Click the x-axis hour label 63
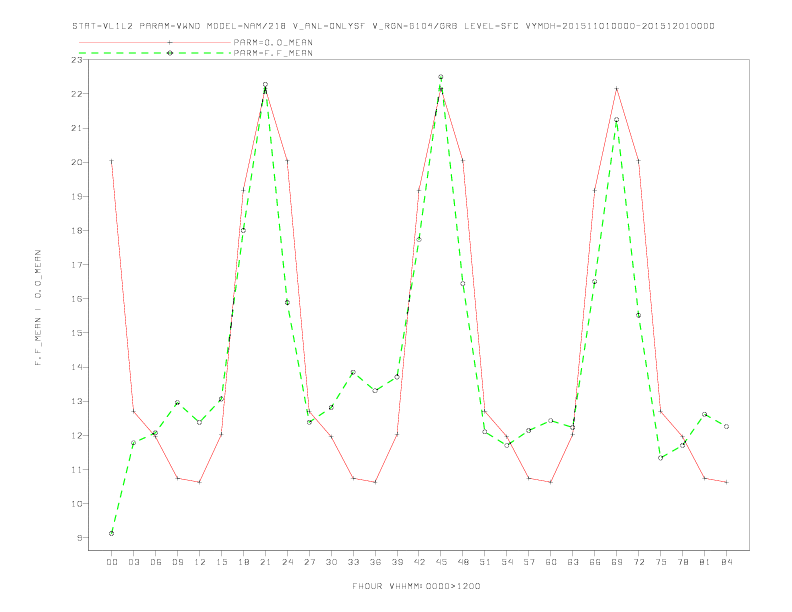The image size is (792, 612). click(x=573, y=562)
